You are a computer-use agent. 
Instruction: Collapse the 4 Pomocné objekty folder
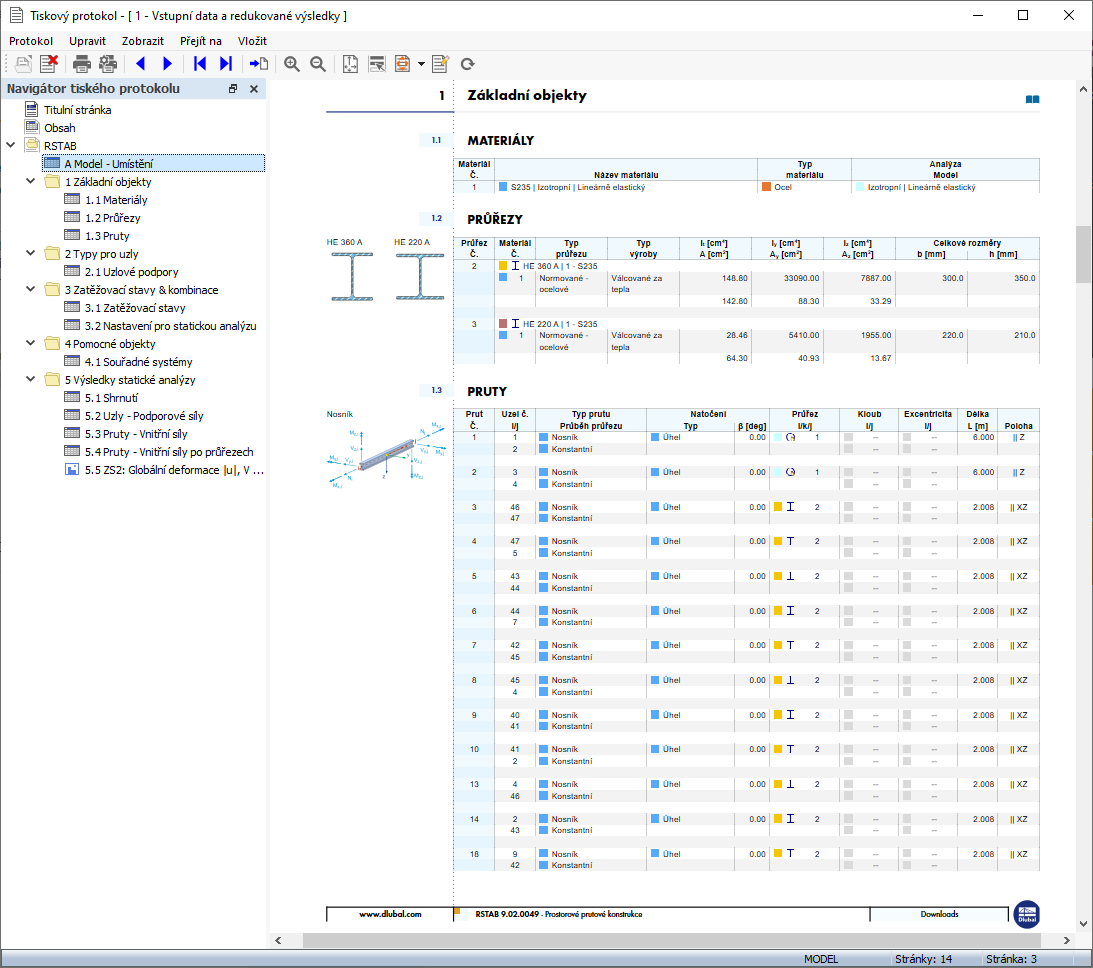(x=31, y=343)
